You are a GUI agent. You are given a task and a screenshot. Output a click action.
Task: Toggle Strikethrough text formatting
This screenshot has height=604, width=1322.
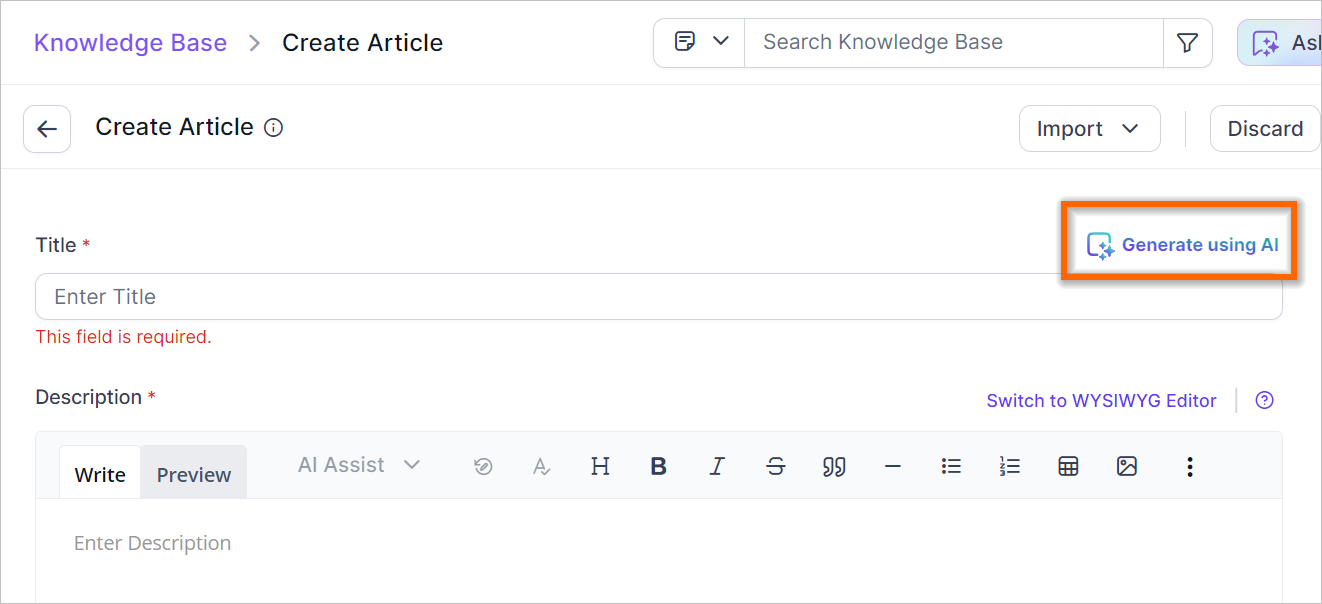[x=776, y=466]
